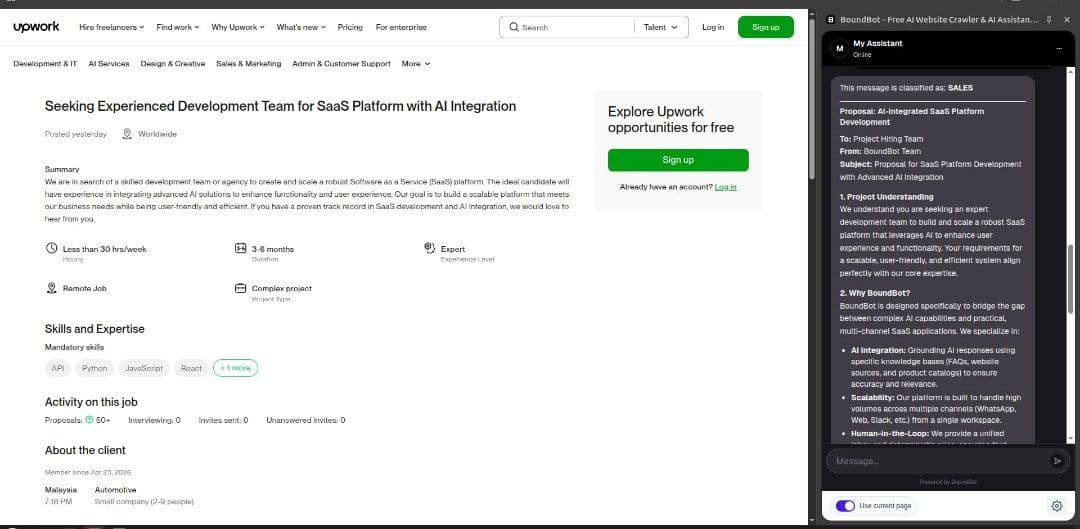Click the Invites sent: 0 text

click(x=223, y=420)
